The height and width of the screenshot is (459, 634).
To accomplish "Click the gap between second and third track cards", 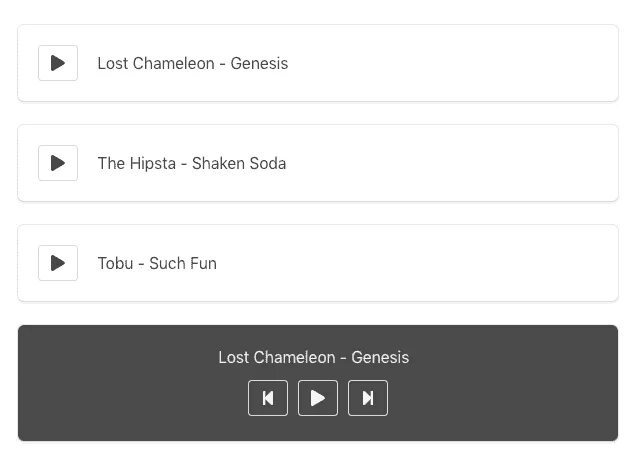I will pos(317,213).
